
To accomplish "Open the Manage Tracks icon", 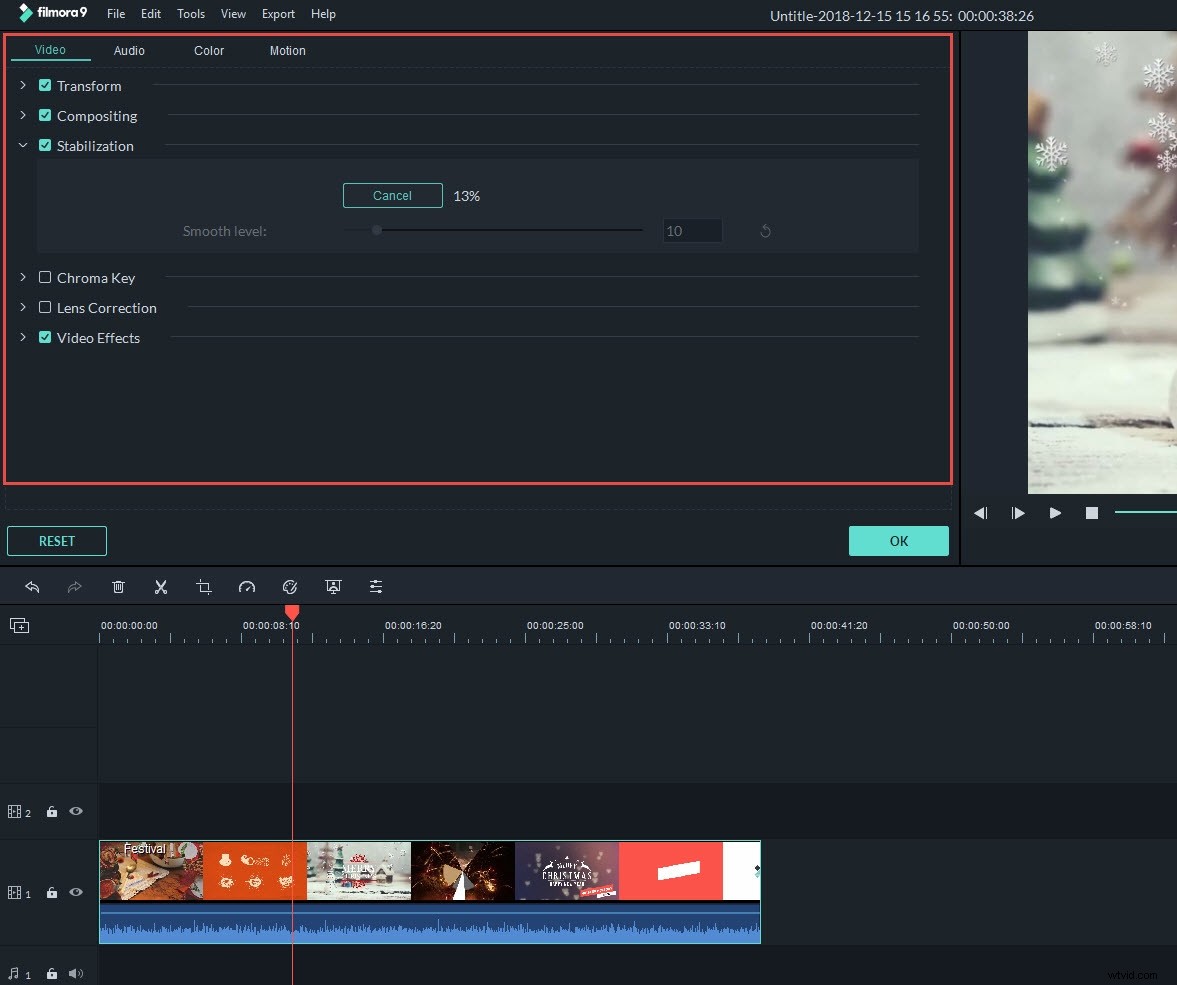I will pyautogui.click(x=19, y=625).
